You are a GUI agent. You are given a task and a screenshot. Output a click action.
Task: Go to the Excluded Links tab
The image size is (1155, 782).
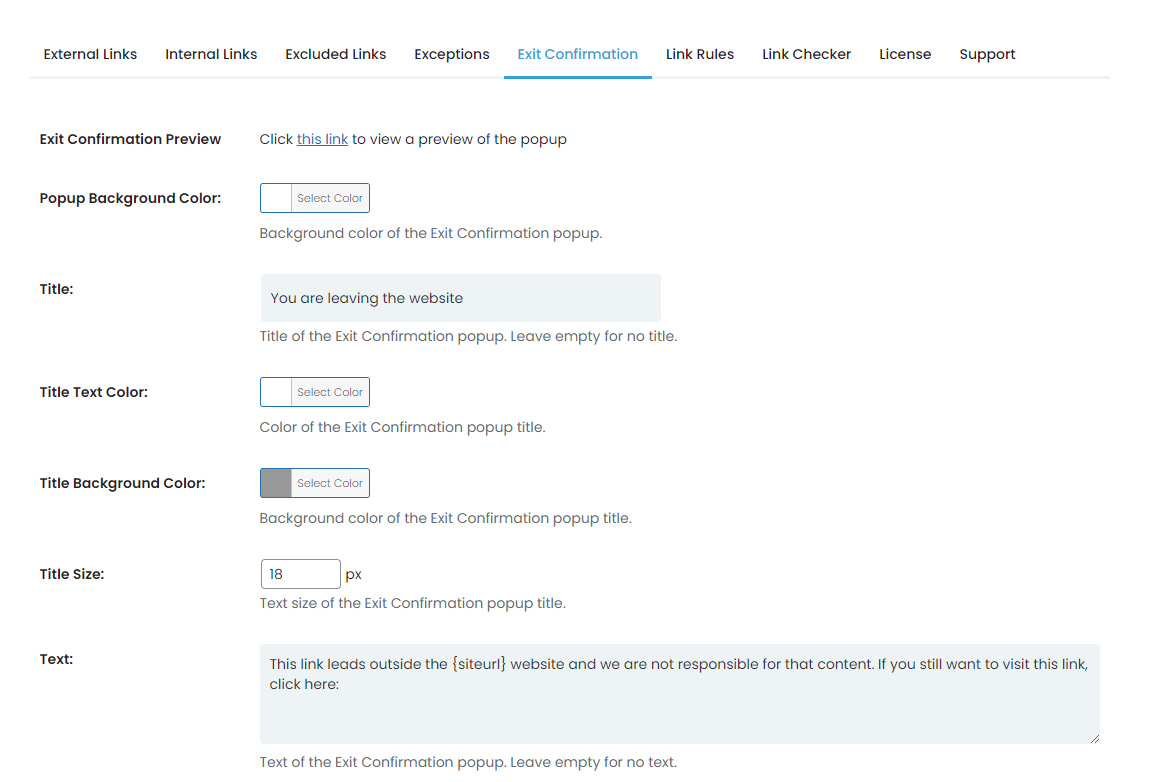pos(335,54)
